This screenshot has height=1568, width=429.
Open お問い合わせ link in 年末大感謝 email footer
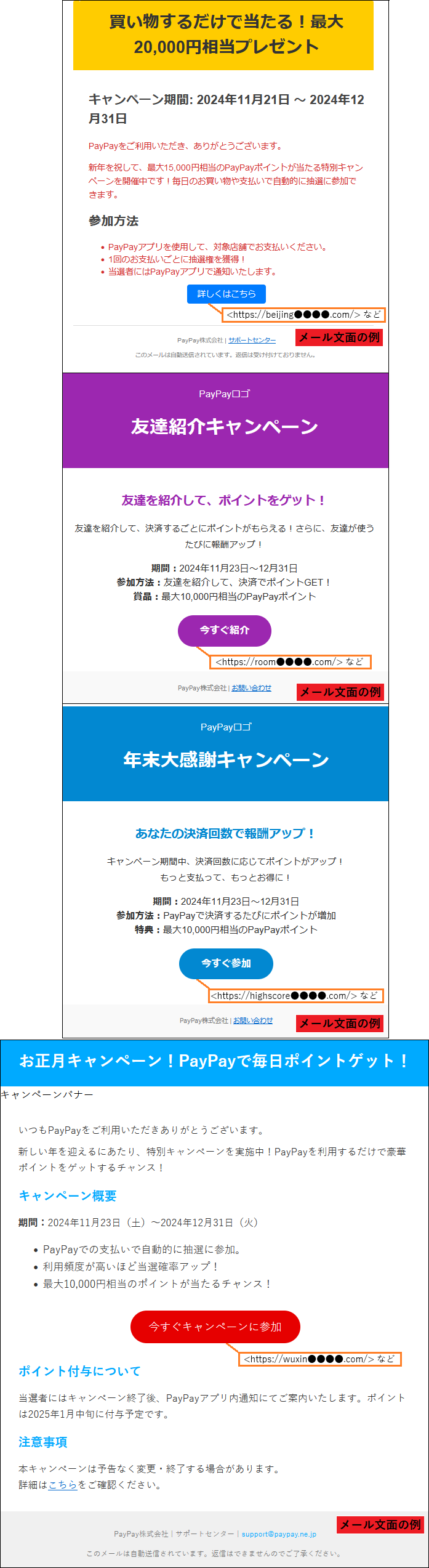point(252,1020)
